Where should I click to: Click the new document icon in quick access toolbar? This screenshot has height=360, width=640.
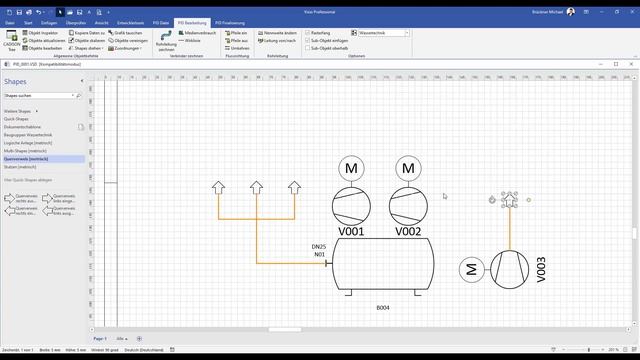point(9,12)
